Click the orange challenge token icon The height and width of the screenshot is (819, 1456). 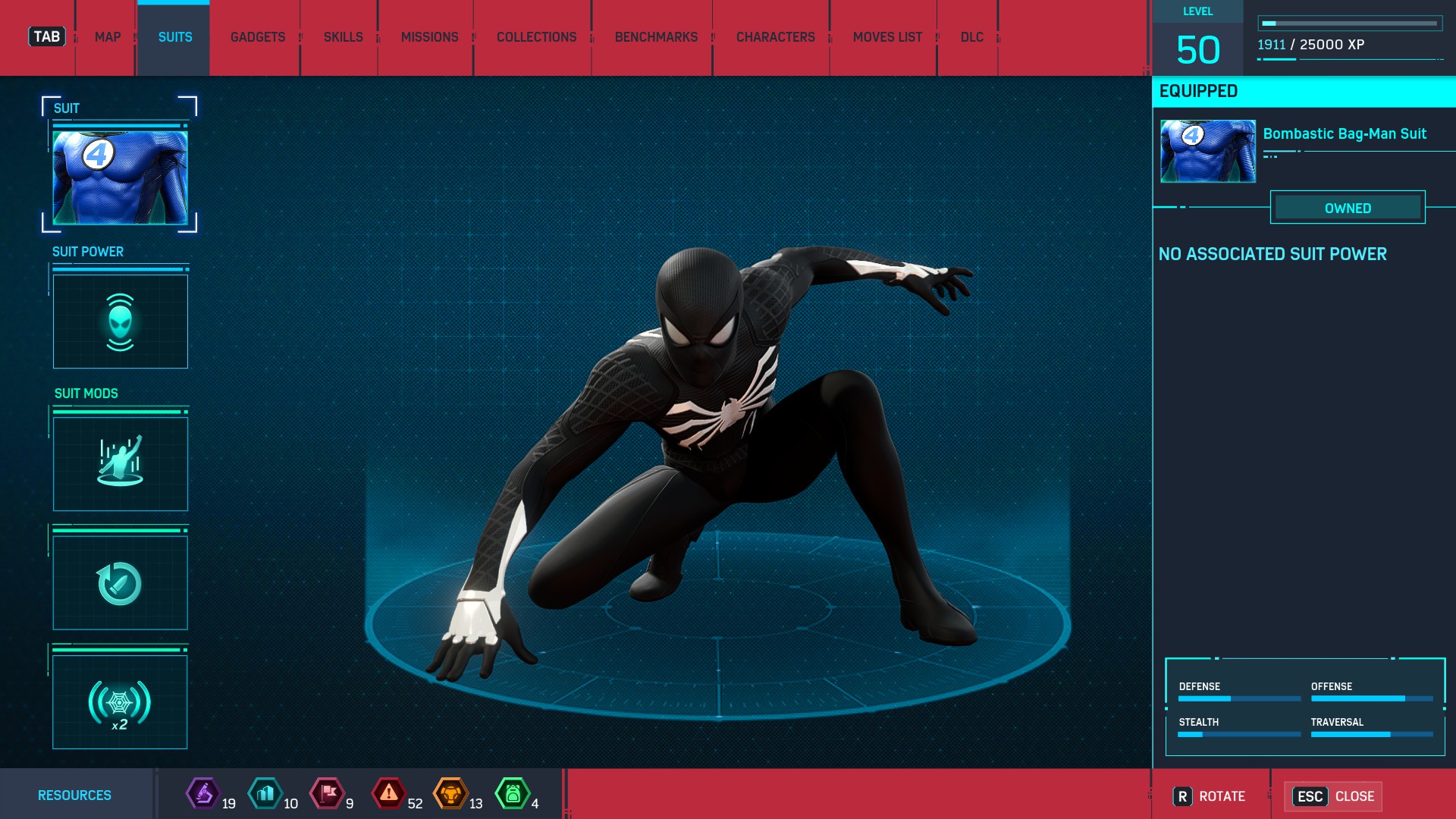[450, 794]
